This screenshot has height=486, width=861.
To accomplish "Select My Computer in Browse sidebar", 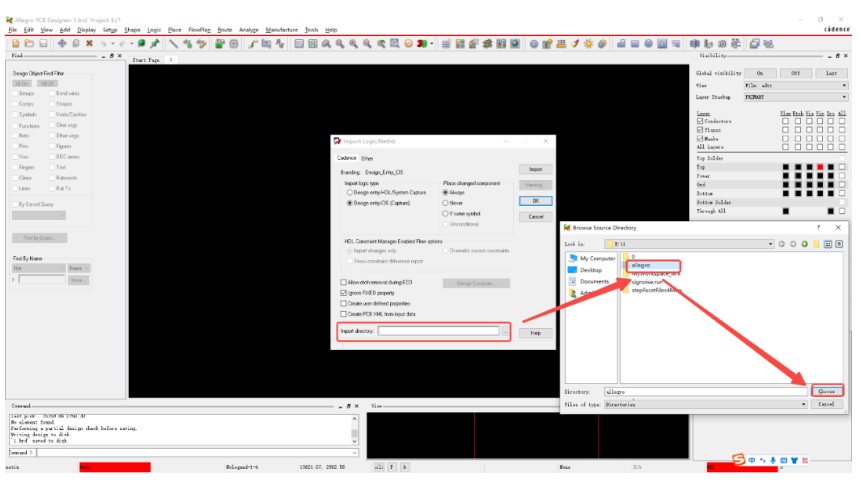I will click(x=592, y=258).
